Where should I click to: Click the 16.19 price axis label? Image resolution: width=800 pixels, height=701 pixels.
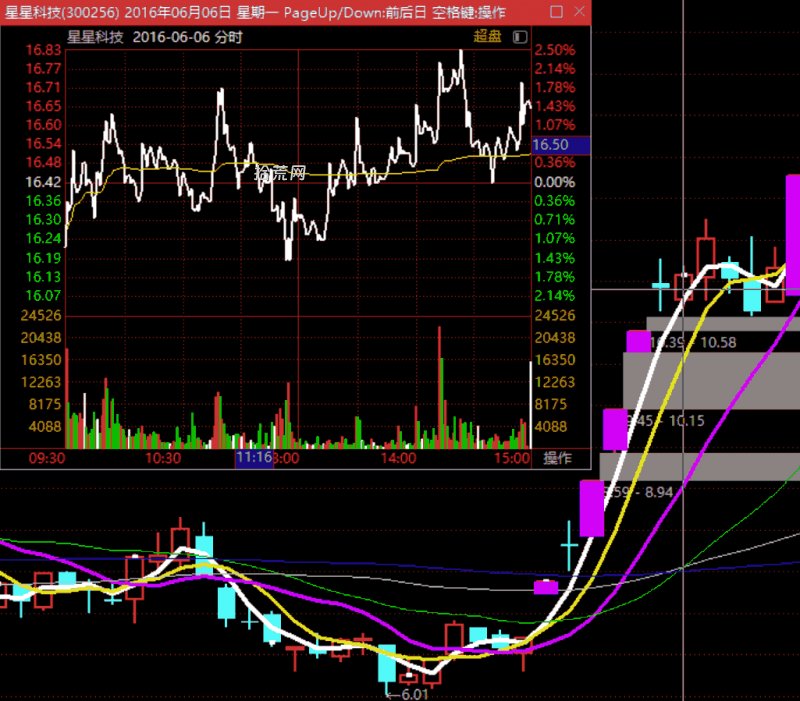(43, 258)
